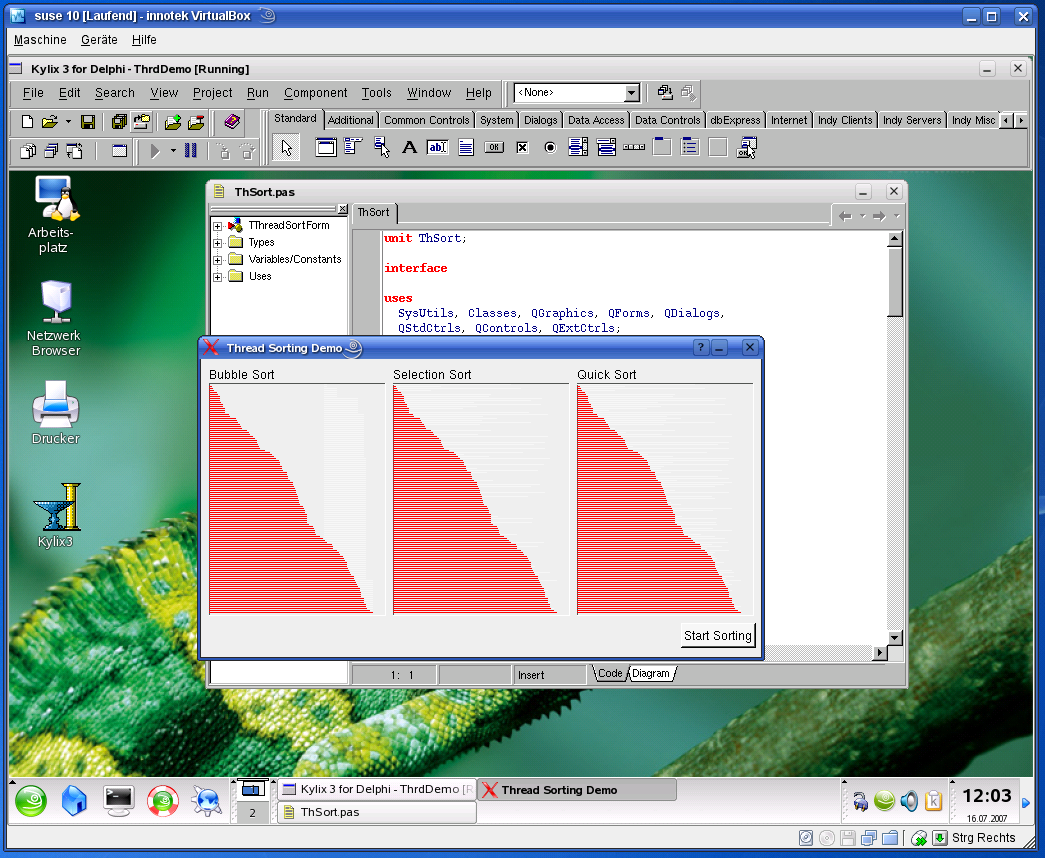Pick the TButton OK component icon

coord(493,148)
